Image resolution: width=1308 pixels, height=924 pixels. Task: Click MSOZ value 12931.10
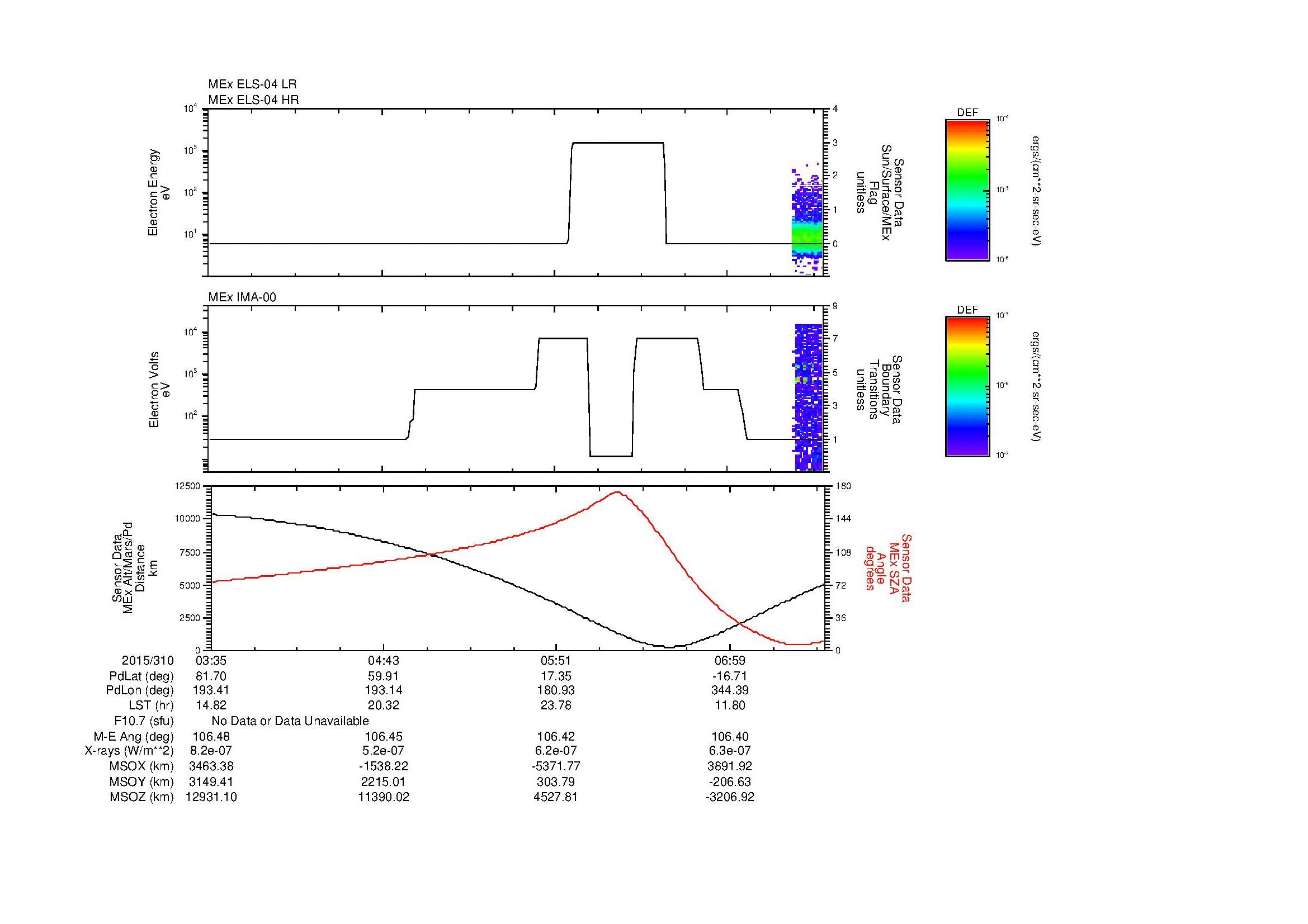(211, 797)
